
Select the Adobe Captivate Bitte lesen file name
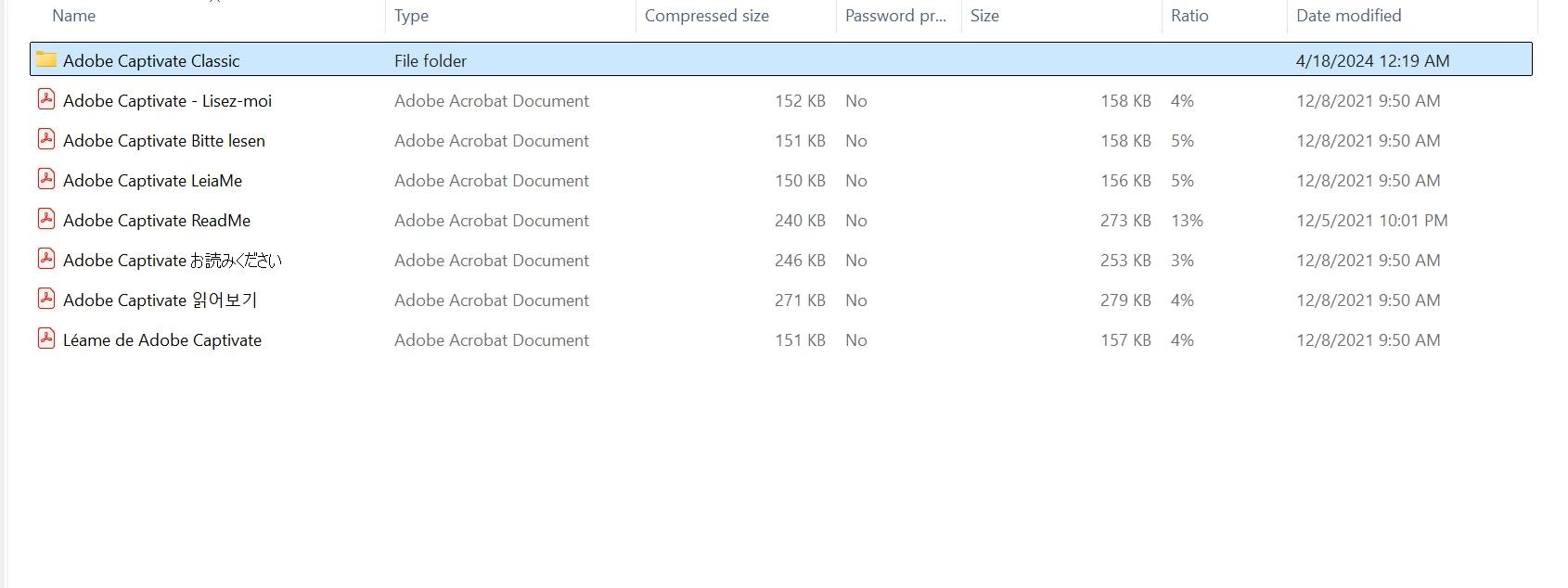164,140
